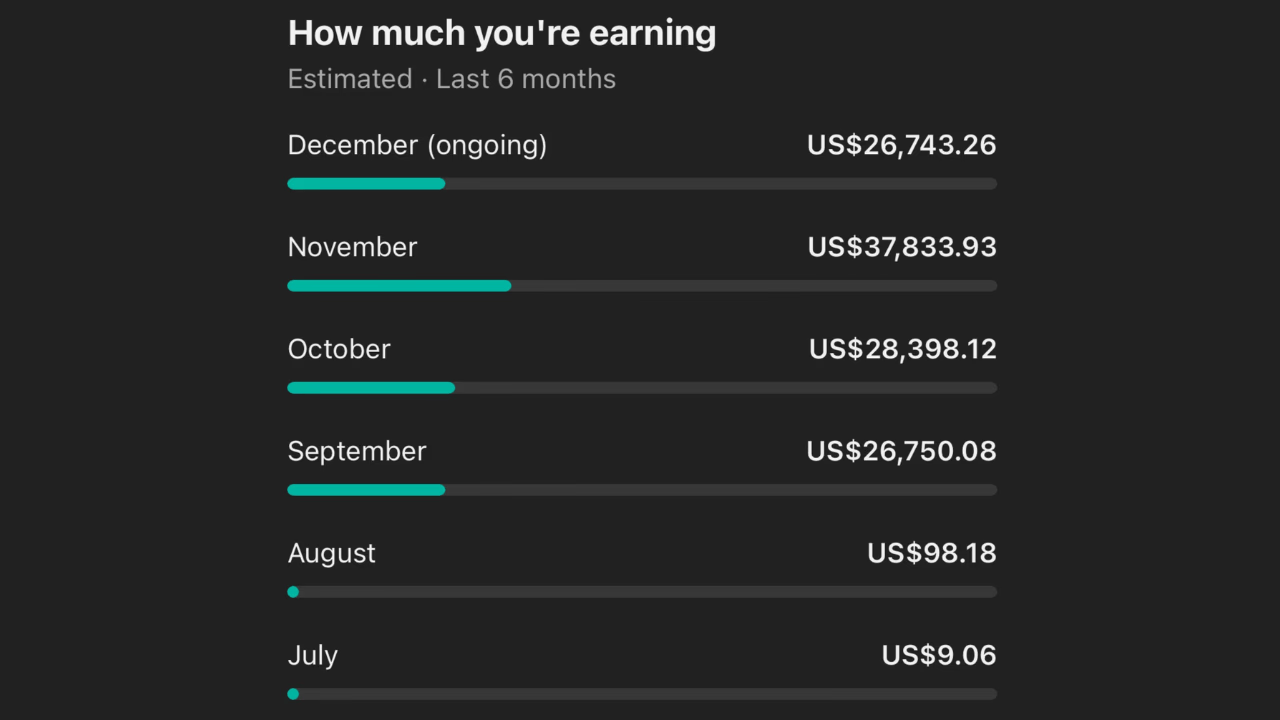Image resolution: width=1280 pixels, height=720 pixels.
Task: Select the August month label
Action: 331,553
